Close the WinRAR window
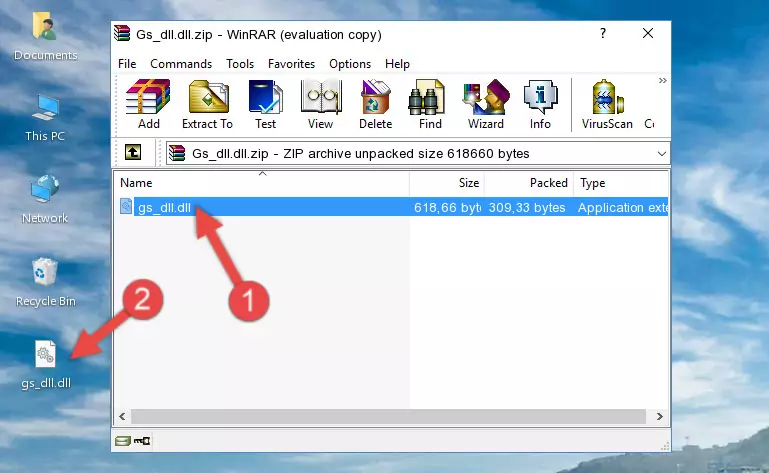Screen dimensions: 769x473 (648, 33)
